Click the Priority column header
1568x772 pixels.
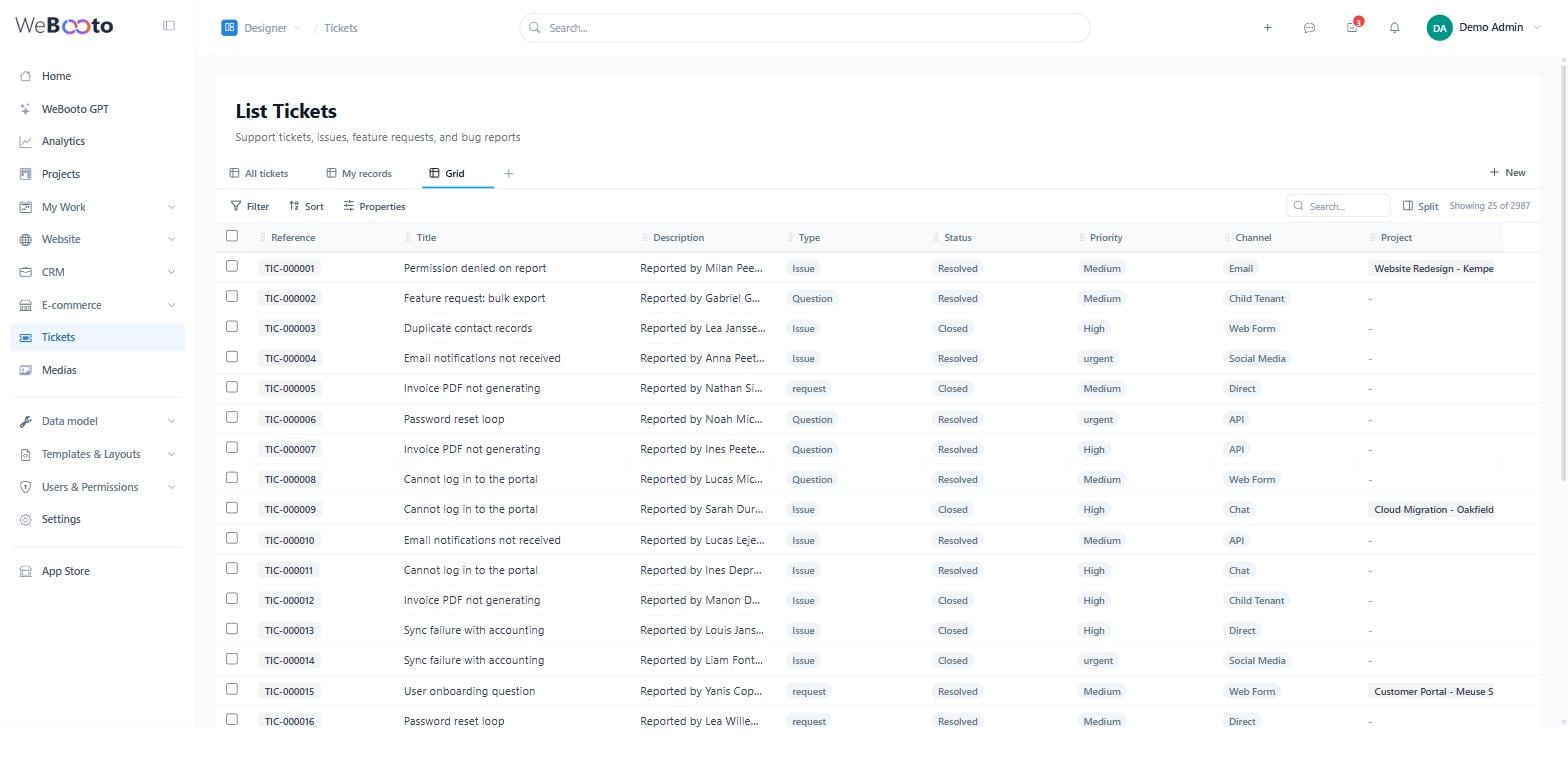[1106, 237]
